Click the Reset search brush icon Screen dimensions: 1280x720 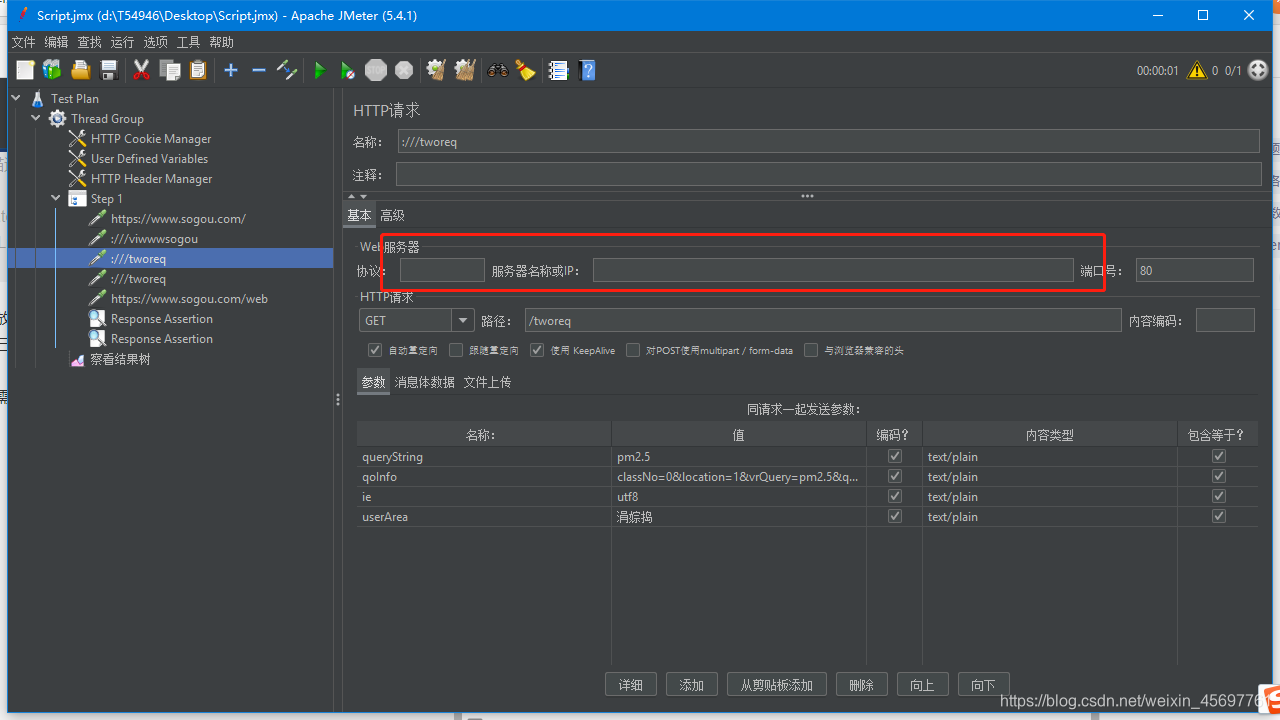click(x=525, y=70)
